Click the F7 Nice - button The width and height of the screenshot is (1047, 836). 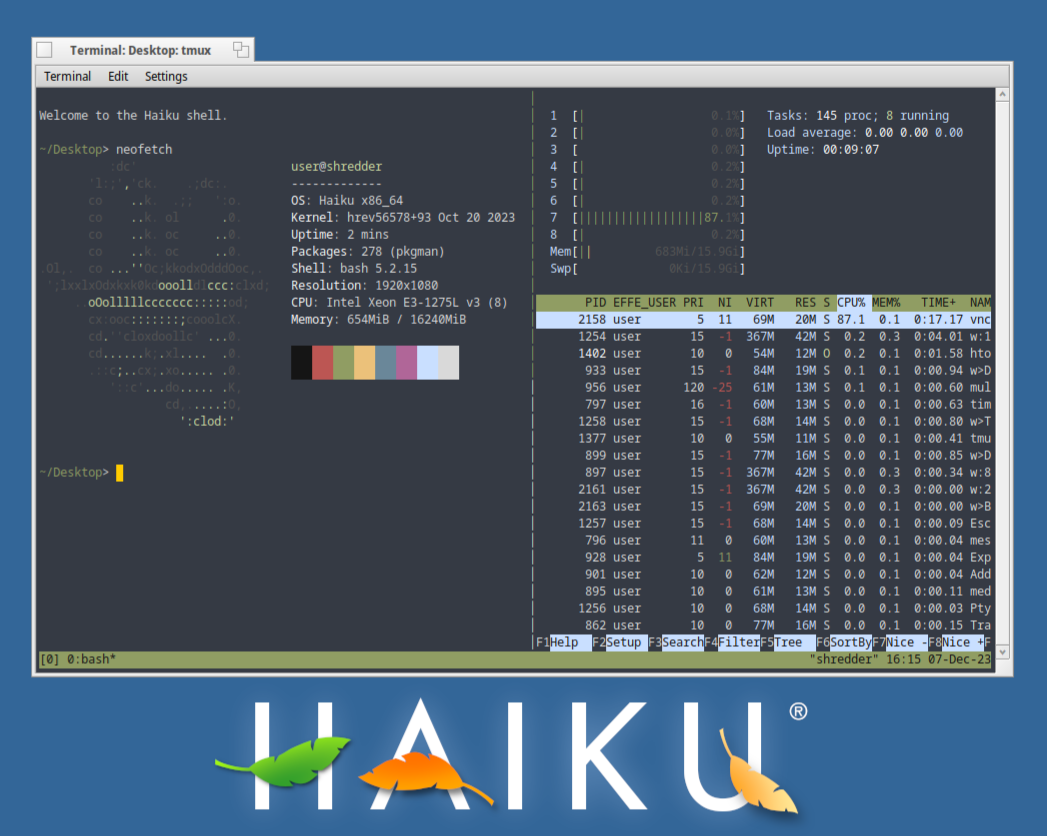point(900,642)
